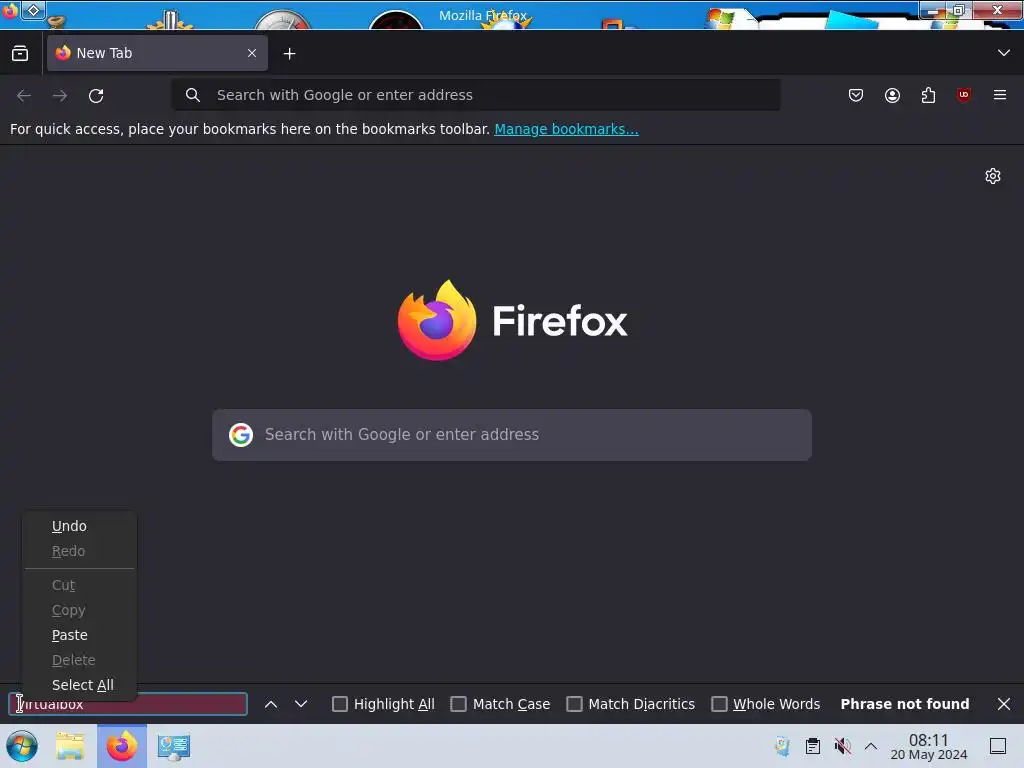The image size is (1024, 768).
Task: Expand the list all tabs chevron
Action: (x=1004, y=53)
